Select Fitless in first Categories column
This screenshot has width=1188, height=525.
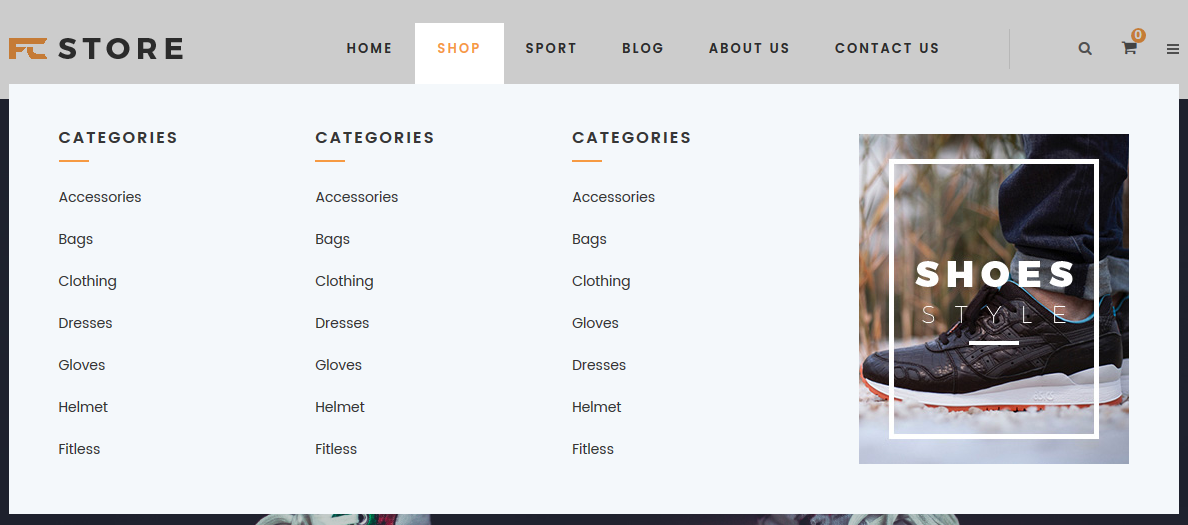[x=79, y=448]
